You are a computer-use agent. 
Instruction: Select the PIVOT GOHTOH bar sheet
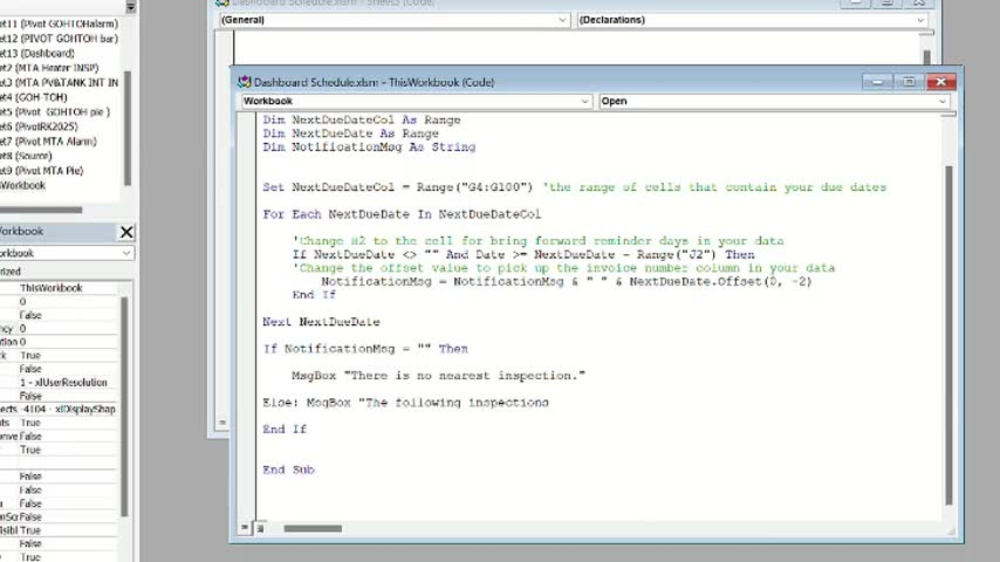point(59,38)
